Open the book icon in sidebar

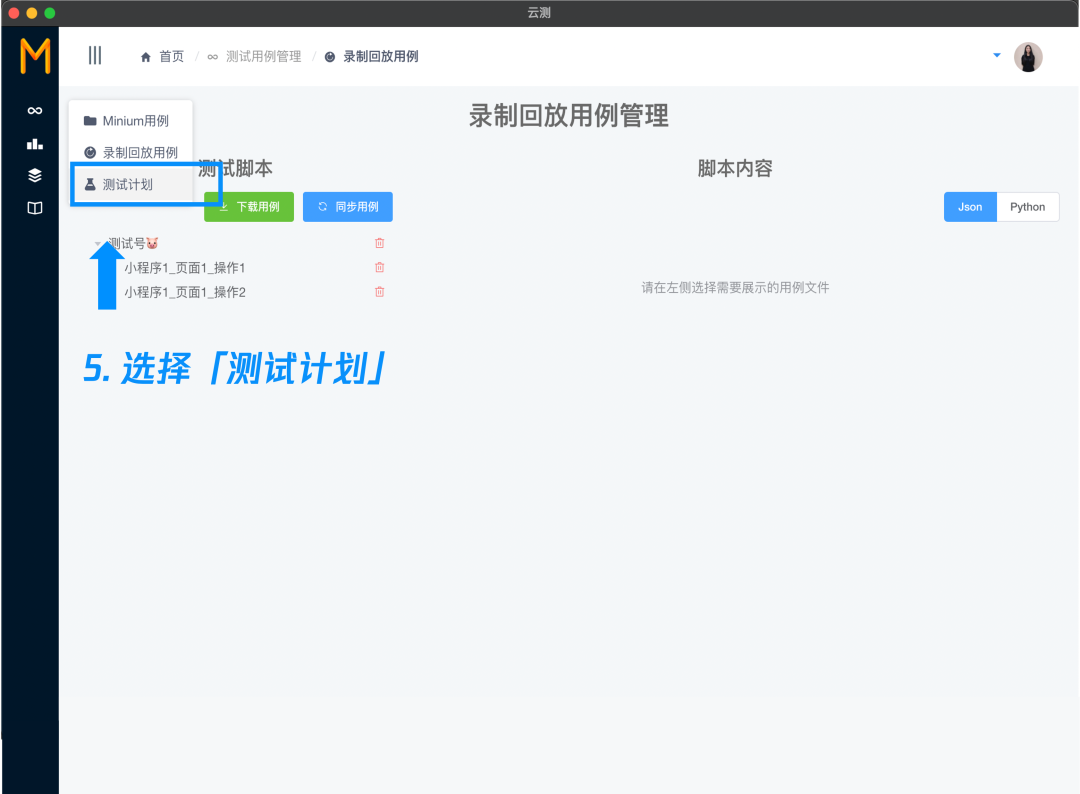[34, 208]
